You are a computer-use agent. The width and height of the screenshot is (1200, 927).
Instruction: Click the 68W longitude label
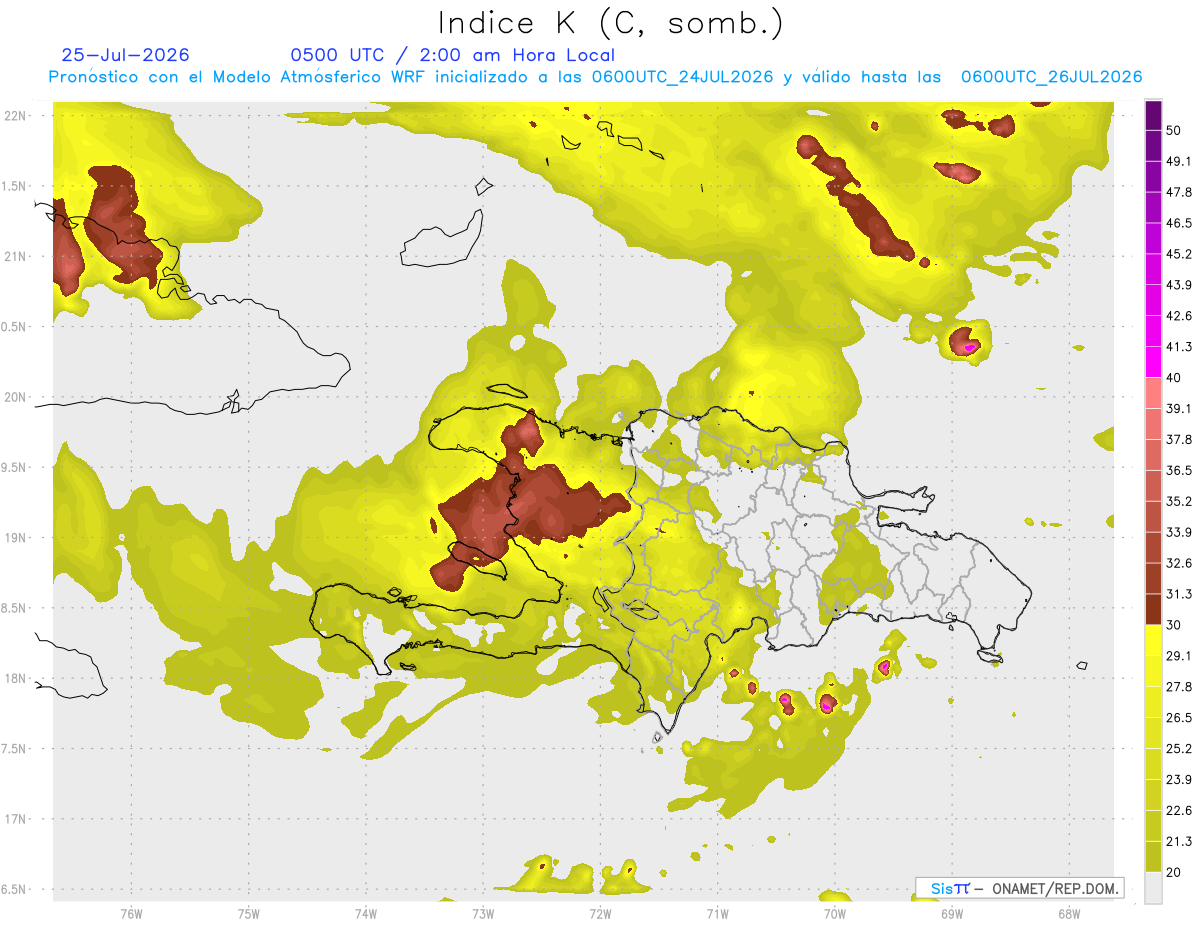pyautogui.click(x=1068, y=914)
